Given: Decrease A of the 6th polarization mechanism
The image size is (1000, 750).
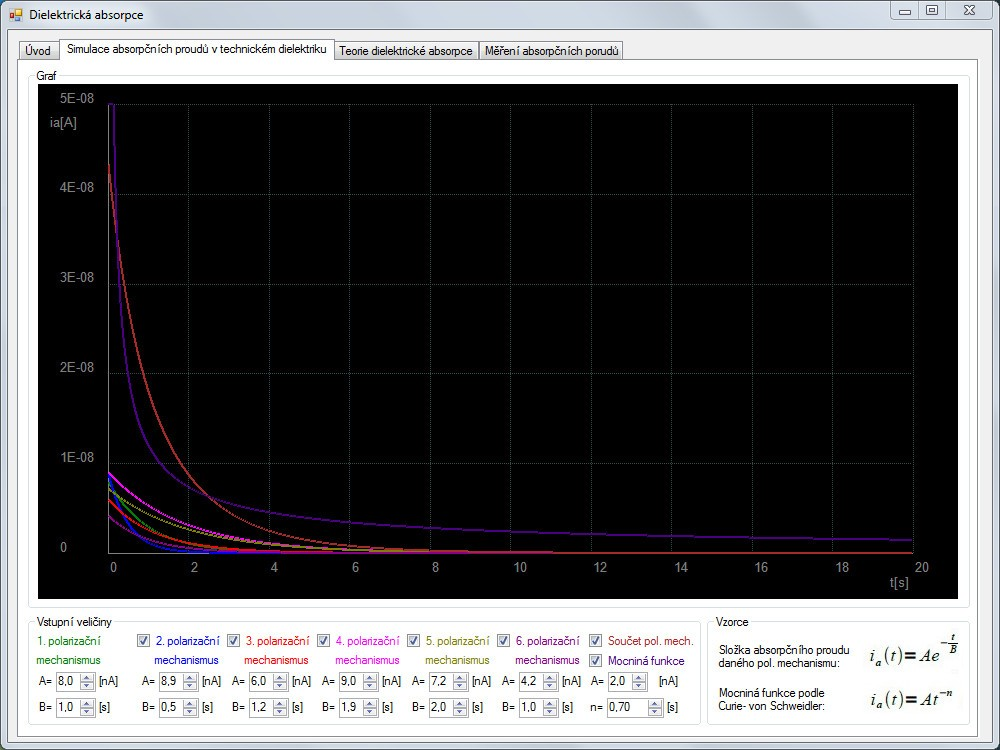Looking at the screenshot, I should 550,686.
